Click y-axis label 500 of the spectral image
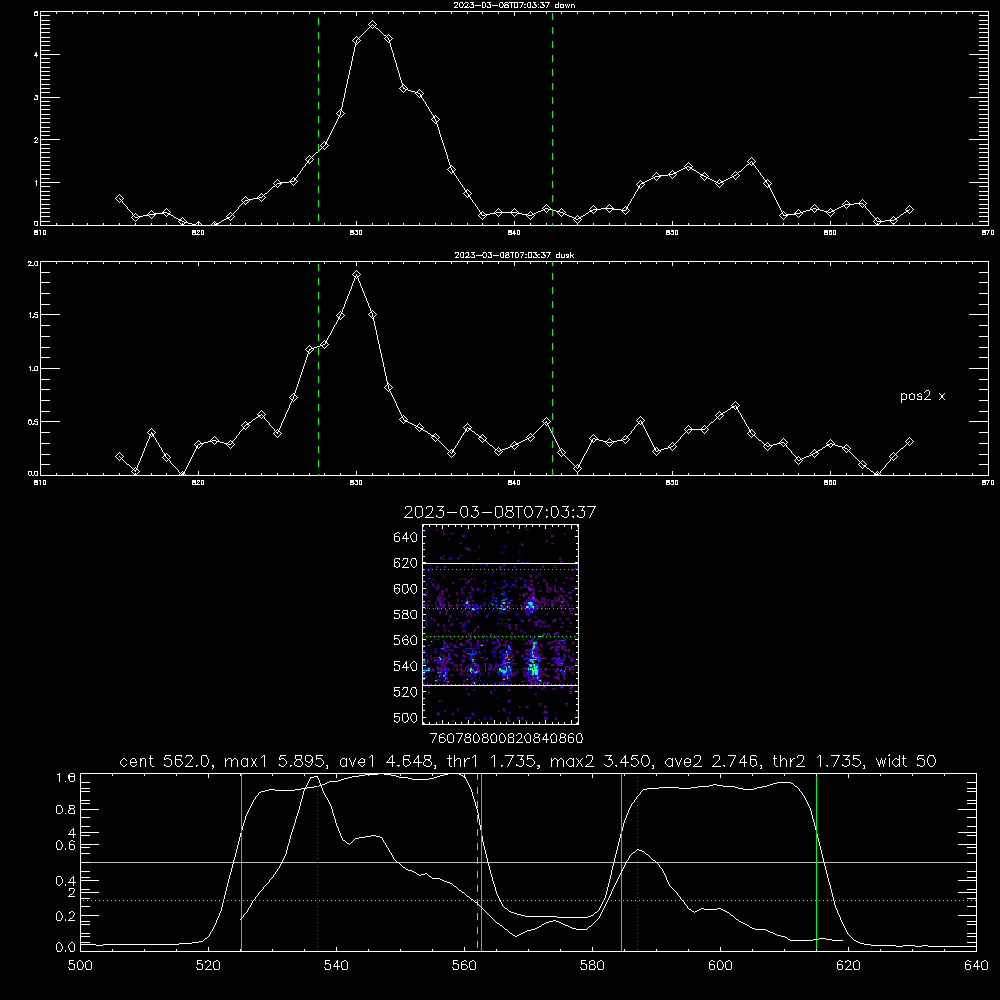The image size is (1000, 1000). (x=406, y=718)
